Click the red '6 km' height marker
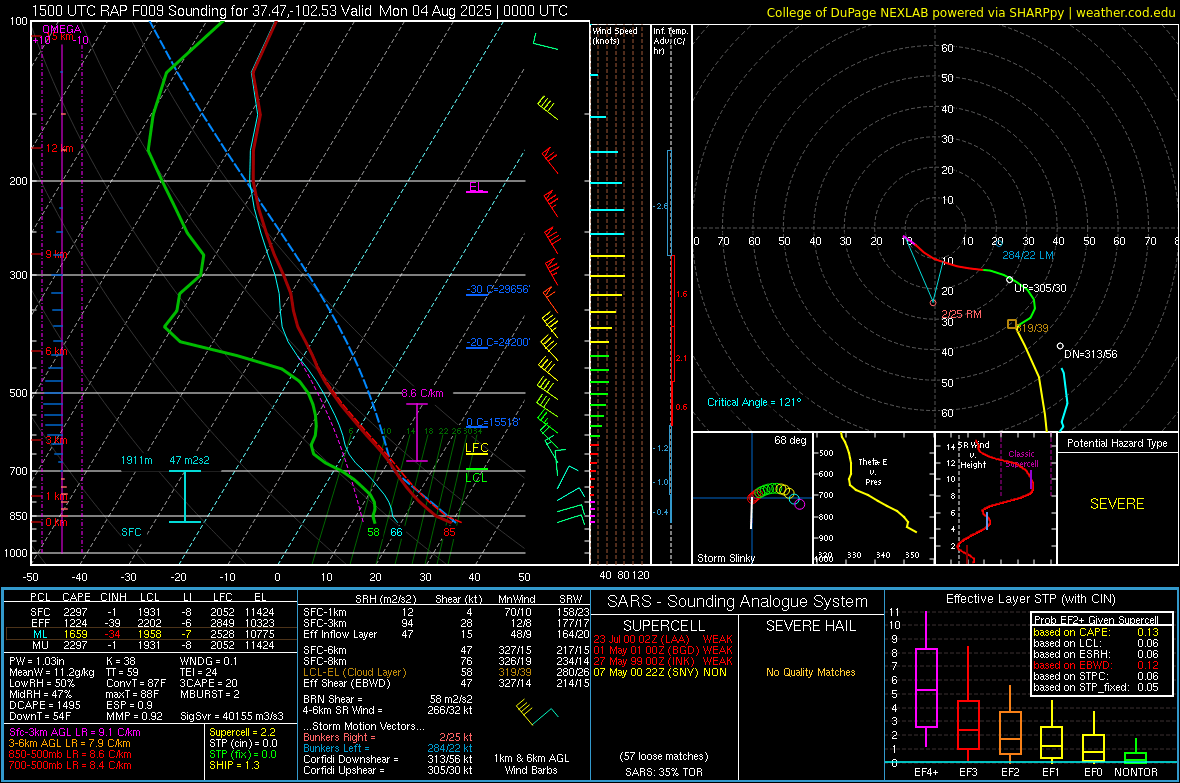 tap(56, 352)
